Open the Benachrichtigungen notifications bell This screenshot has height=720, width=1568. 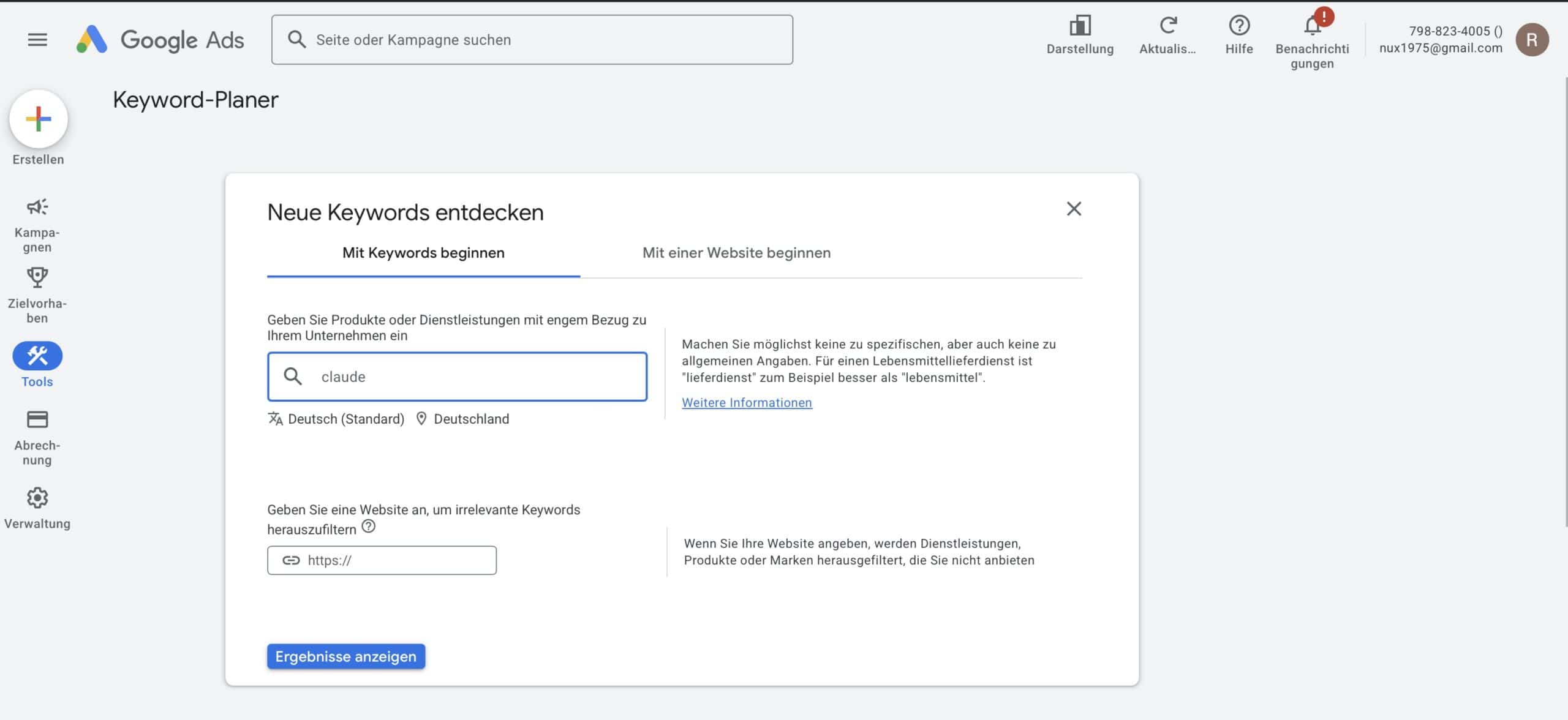click(1312, 39)
